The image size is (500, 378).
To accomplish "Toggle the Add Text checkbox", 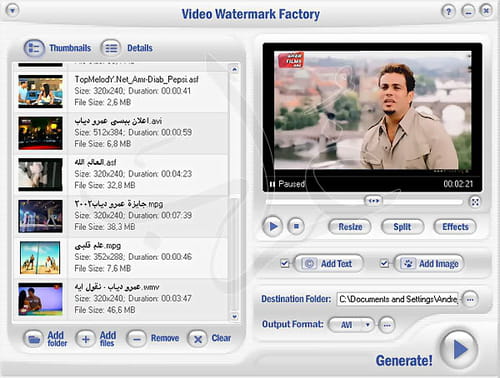I will coord(285,263).
